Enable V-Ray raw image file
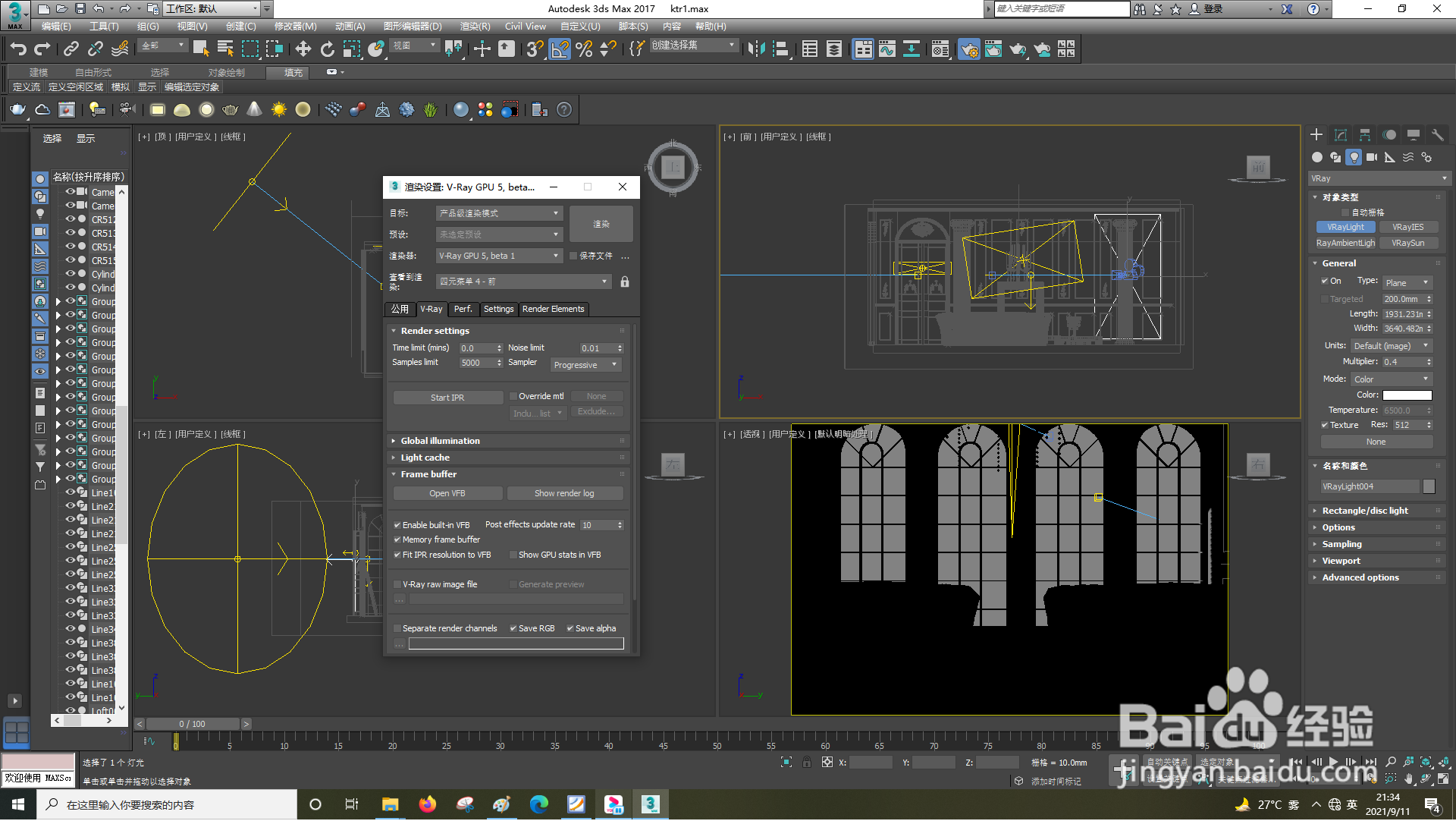The image size is (1456, 821). click(x=397, y=584)
